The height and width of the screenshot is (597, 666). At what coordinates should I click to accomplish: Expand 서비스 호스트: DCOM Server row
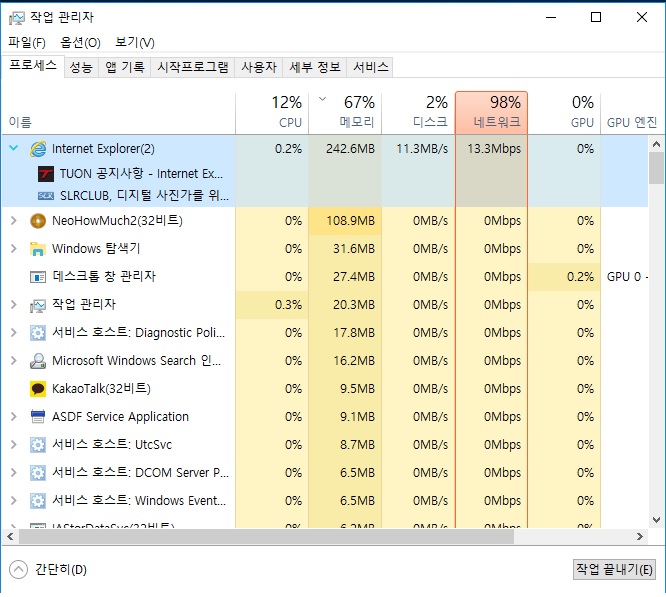(x=14, y=473)
